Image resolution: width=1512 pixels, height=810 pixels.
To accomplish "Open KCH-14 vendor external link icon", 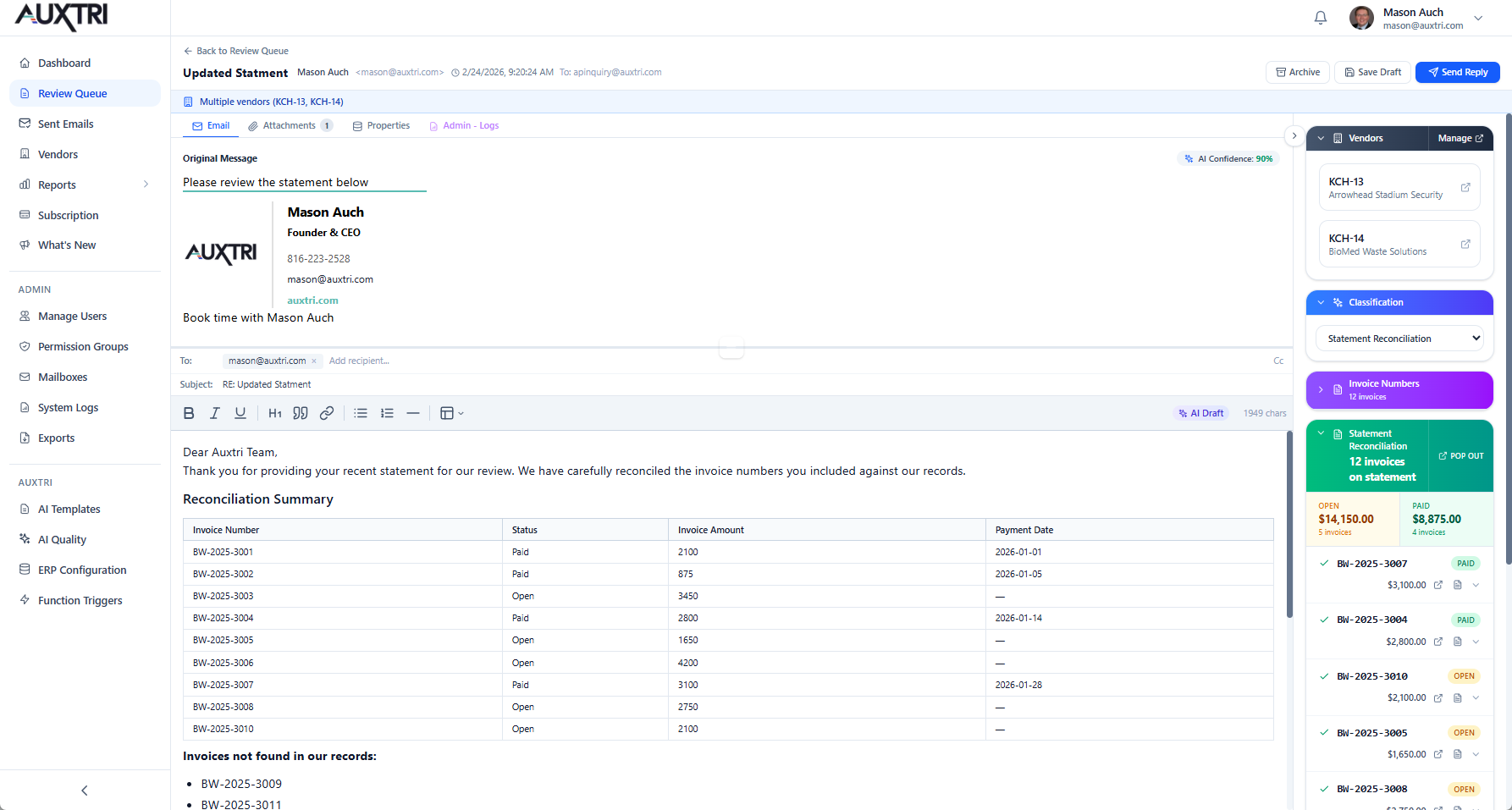I will pos(1465,244).
